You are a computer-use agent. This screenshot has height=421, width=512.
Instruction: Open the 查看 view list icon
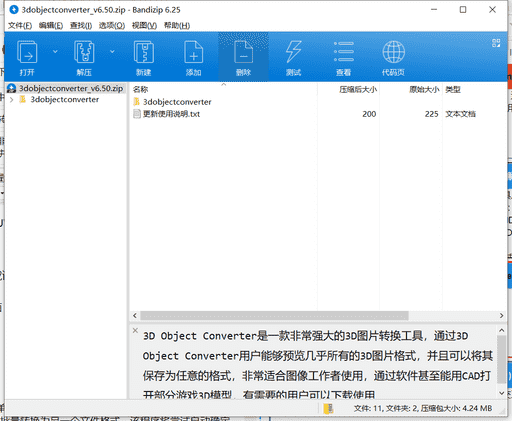pos(343,57)
